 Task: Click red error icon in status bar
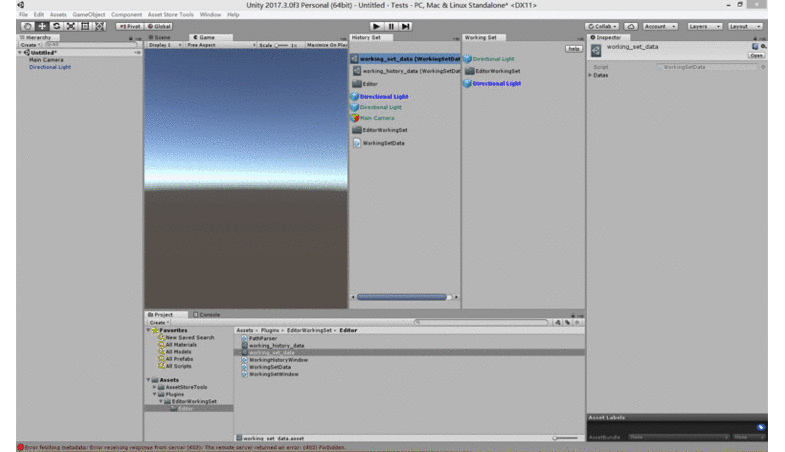point(21,447)
